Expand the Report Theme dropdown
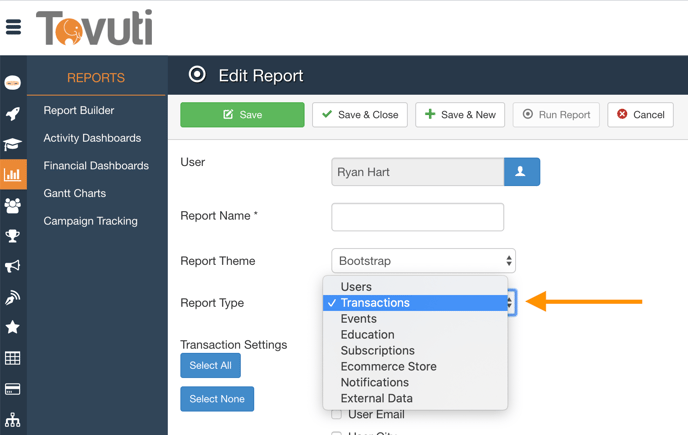688x435 pixels. (x=423, y=261)
